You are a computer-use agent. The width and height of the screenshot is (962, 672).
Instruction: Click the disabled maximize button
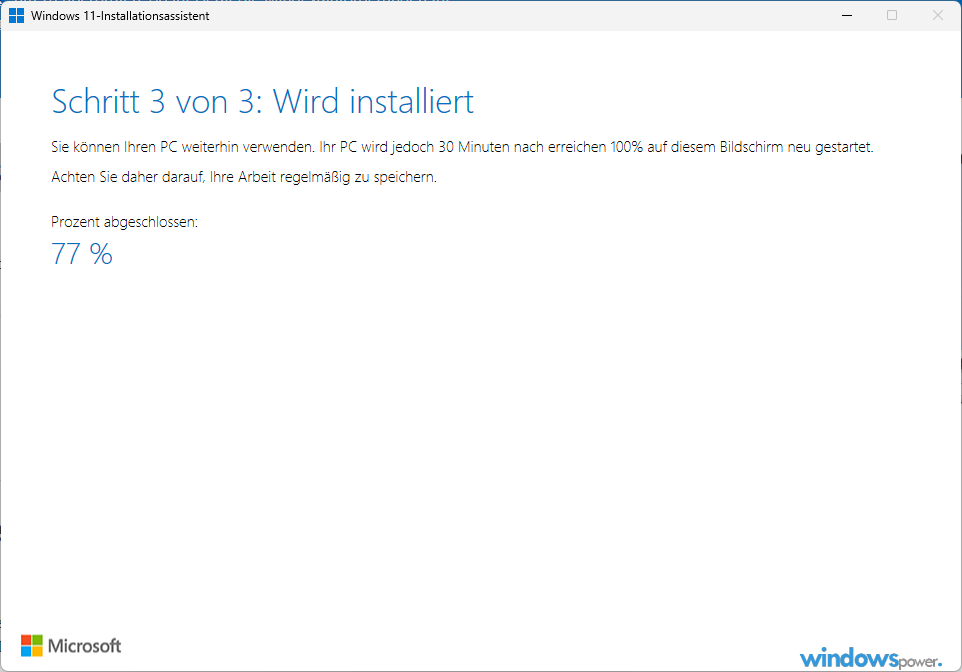tap(892, 15)
